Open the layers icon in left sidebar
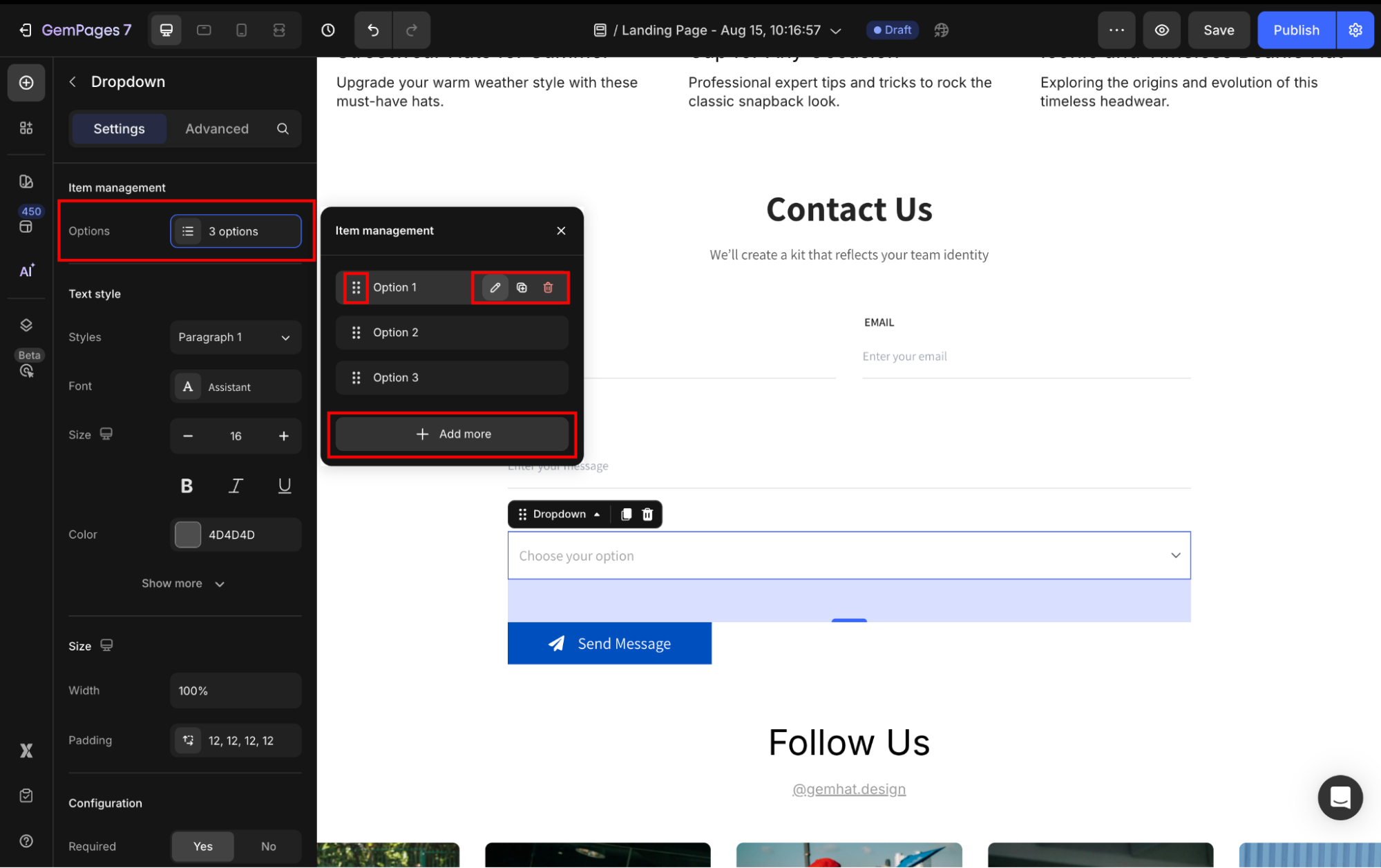 (x=26, y=325)
